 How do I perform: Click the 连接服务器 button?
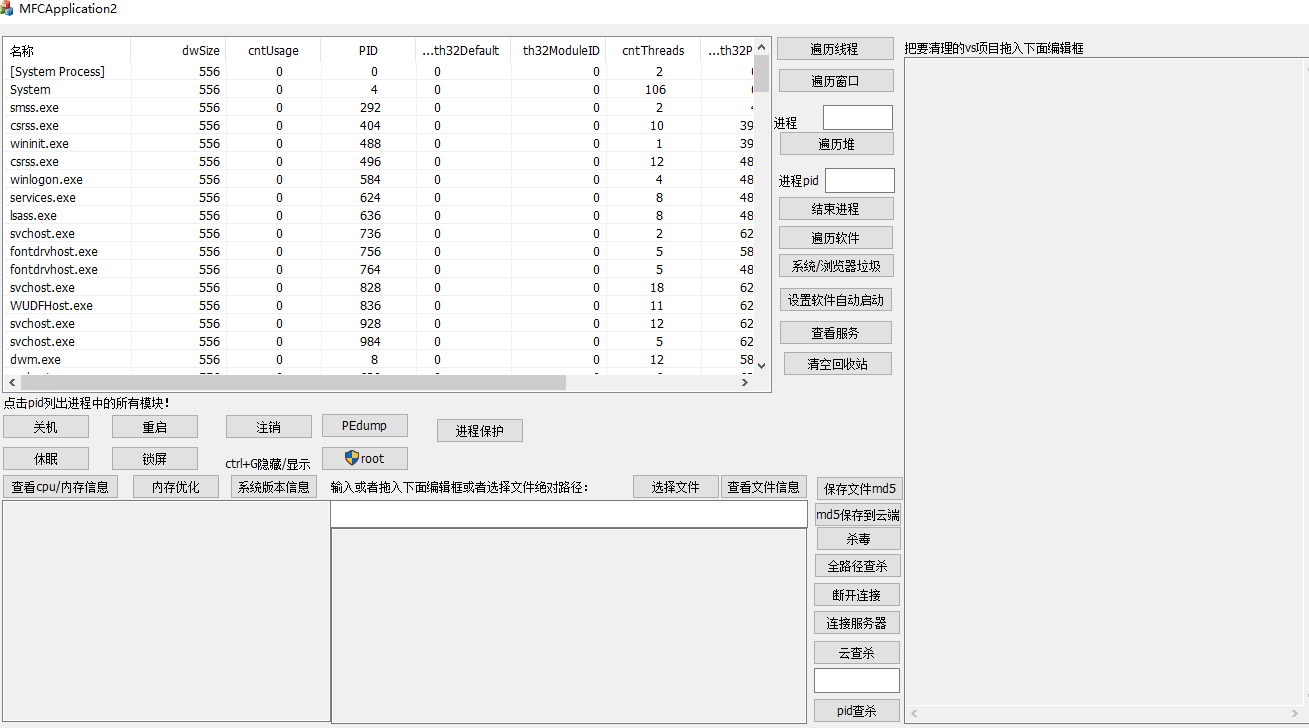click(857, 623)
